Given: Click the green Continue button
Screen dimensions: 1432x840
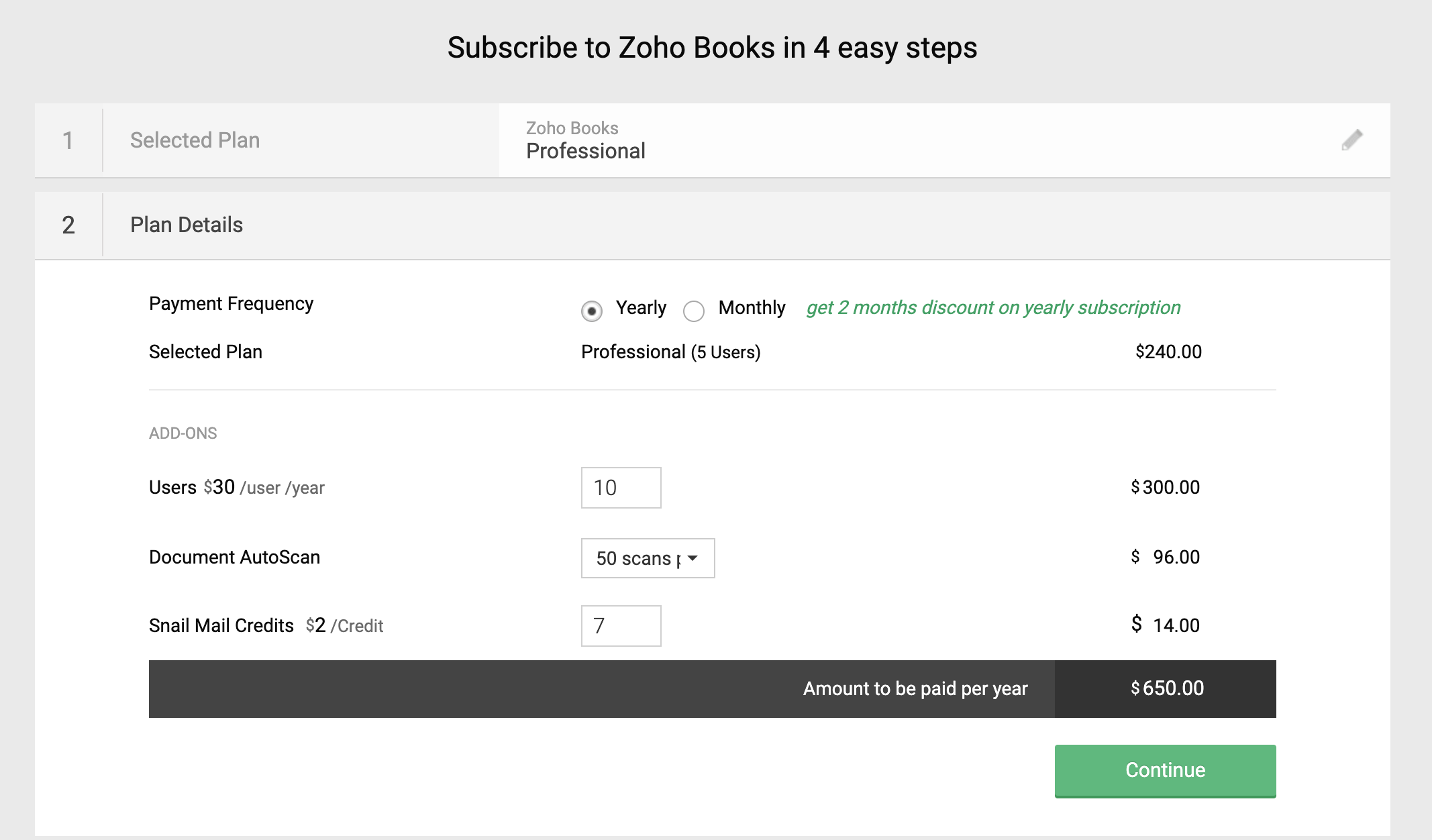Looking at the screenshot, I should 1166,770.
